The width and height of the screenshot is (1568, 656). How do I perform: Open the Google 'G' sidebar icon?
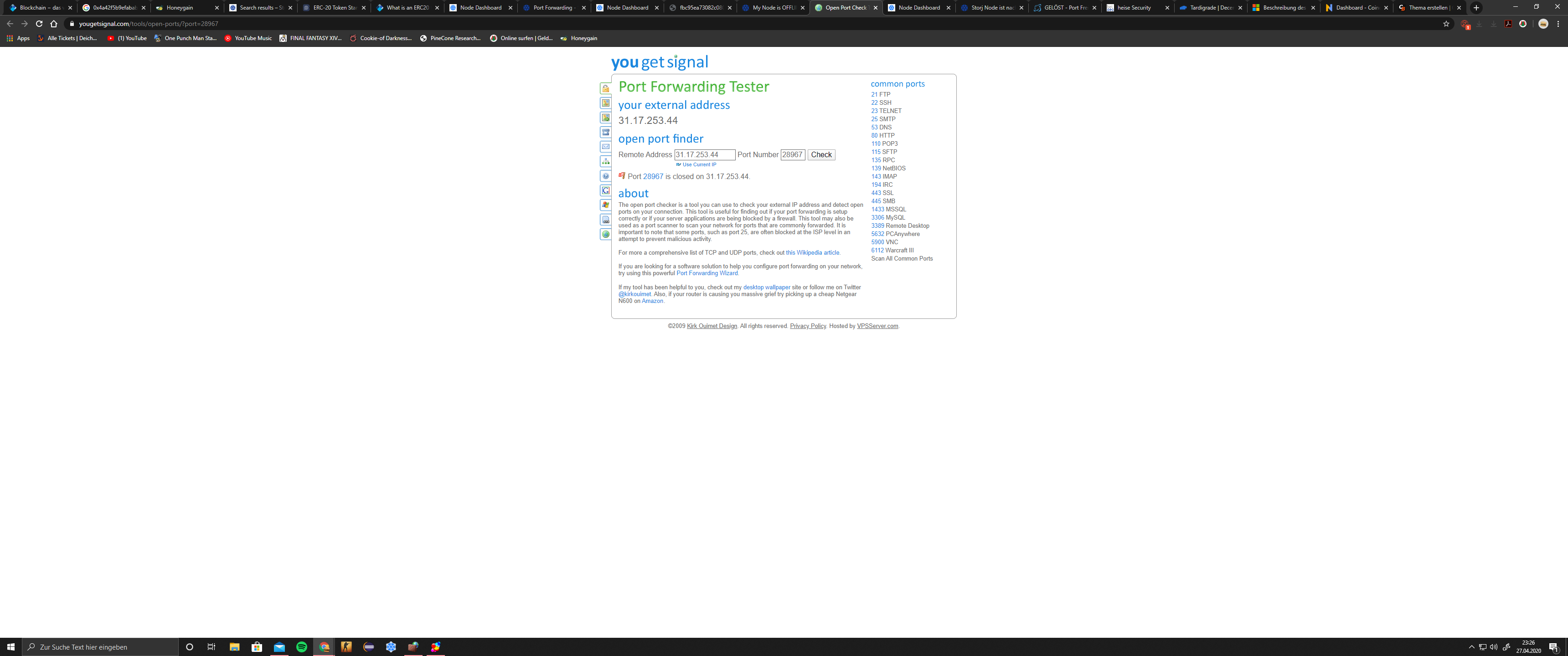[606, 190]
